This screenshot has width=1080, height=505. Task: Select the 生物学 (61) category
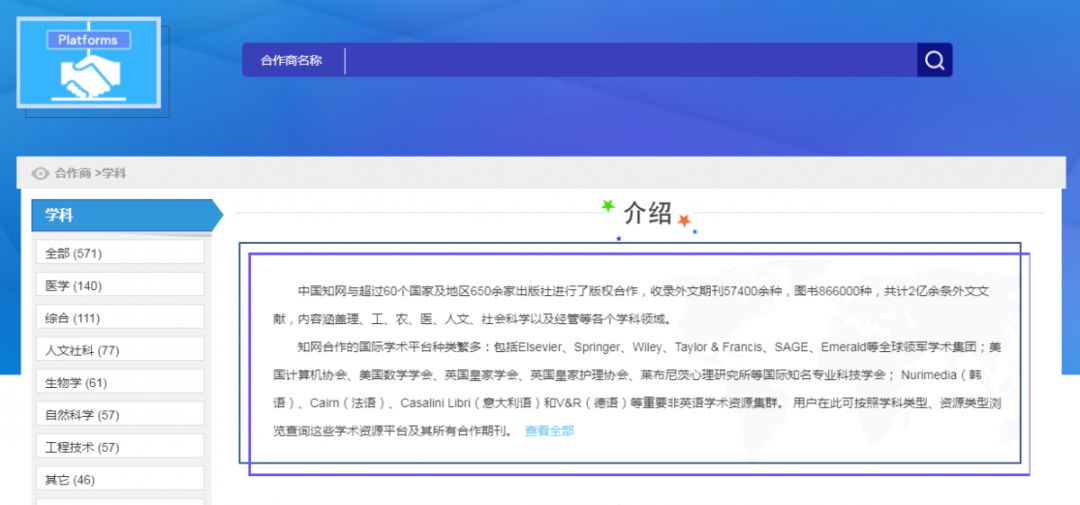pyautogui.click(x=121, y=382)
